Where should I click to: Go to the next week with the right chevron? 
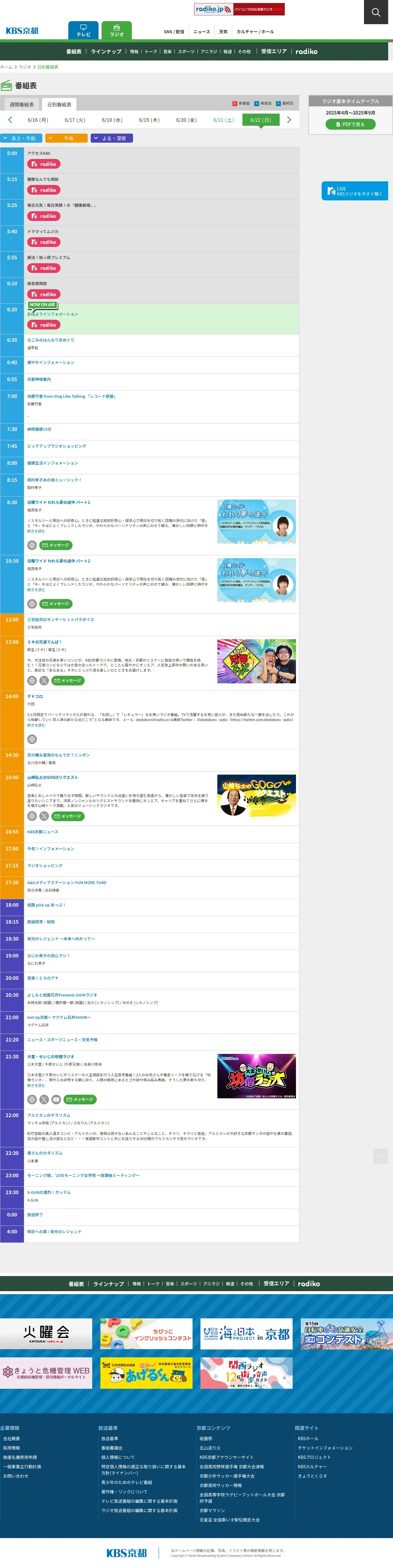(289, 120)
